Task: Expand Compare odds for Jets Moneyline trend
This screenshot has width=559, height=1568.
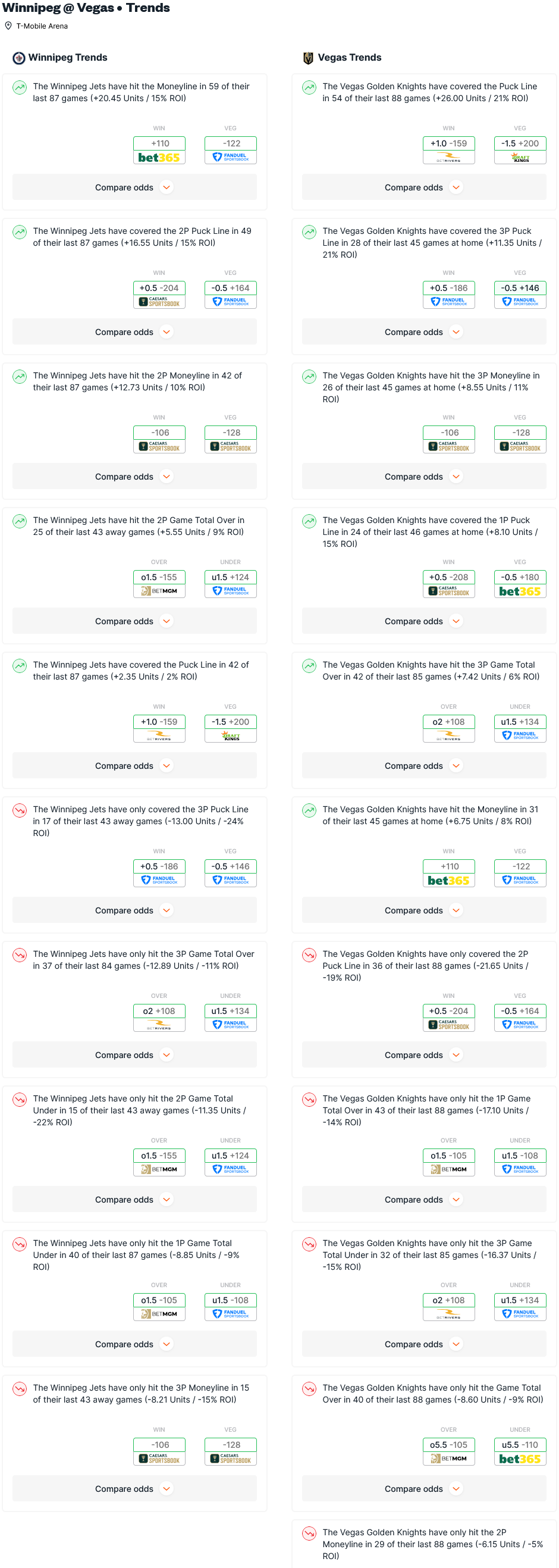Action: [x=134, y=187]
